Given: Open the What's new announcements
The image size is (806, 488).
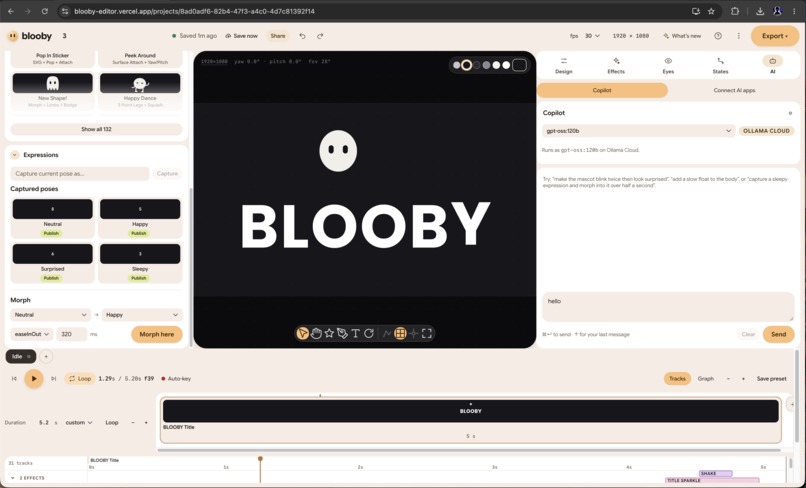Looking at the screenshot, I should pos(682,36).
